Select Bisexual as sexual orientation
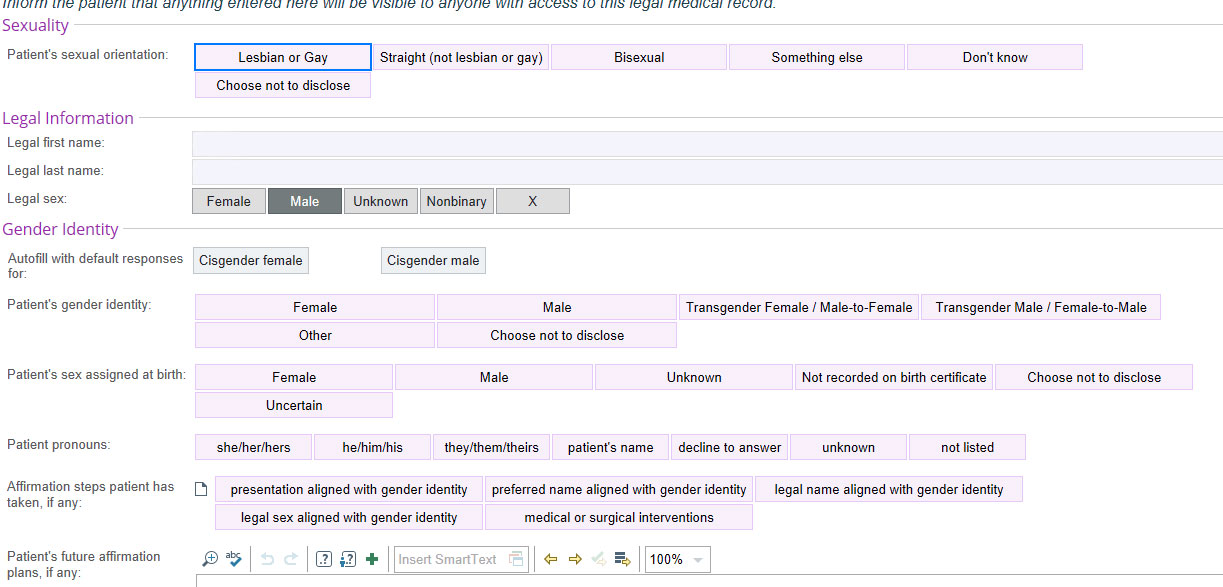Screen dimensions: 1223x587 coord(639,58)
